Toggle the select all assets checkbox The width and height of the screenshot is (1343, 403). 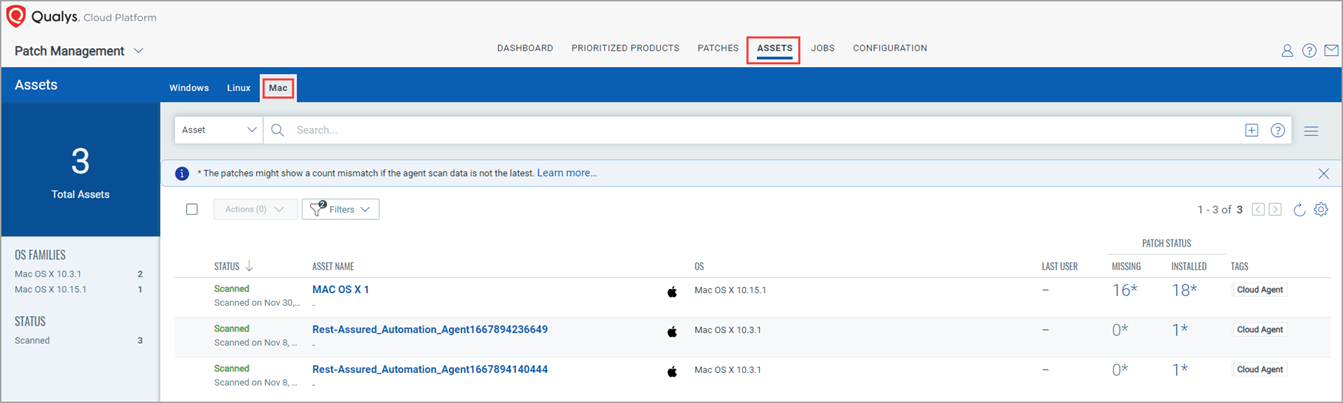[192, 210]
